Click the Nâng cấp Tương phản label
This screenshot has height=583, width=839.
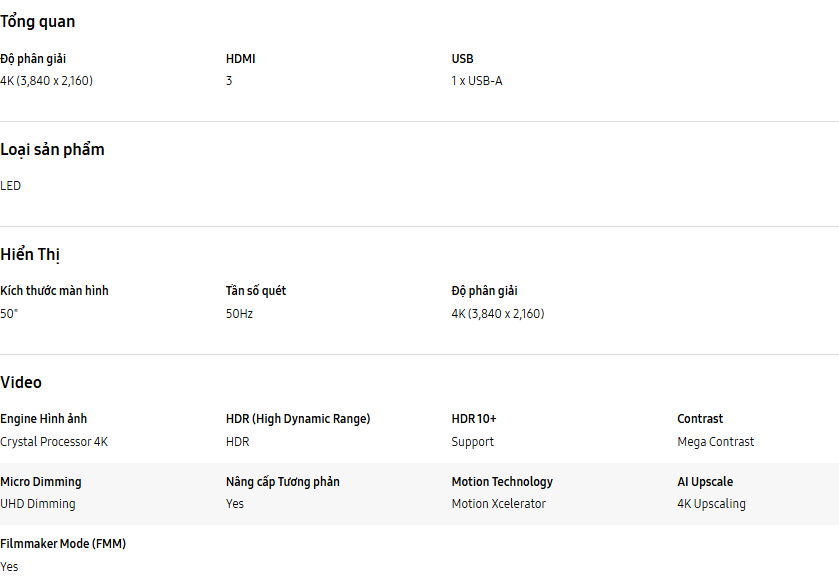click(282, 482)
